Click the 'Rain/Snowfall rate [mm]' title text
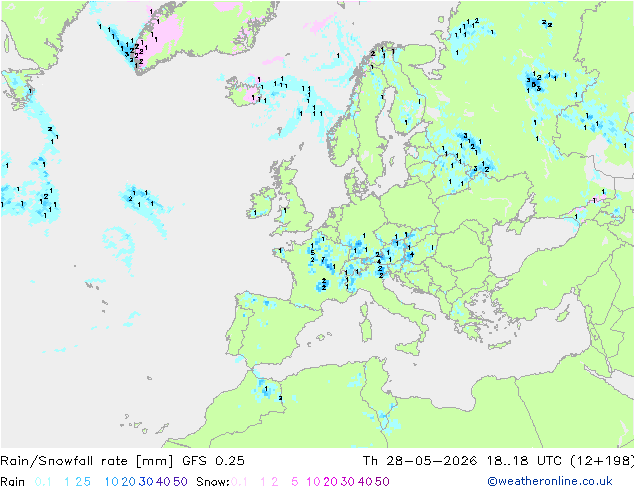 pyautogui.click(x=87, y=461)
